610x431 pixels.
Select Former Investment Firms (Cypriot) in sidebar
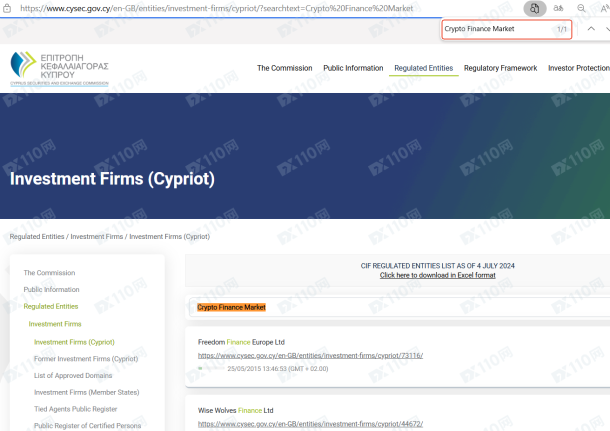86,358
